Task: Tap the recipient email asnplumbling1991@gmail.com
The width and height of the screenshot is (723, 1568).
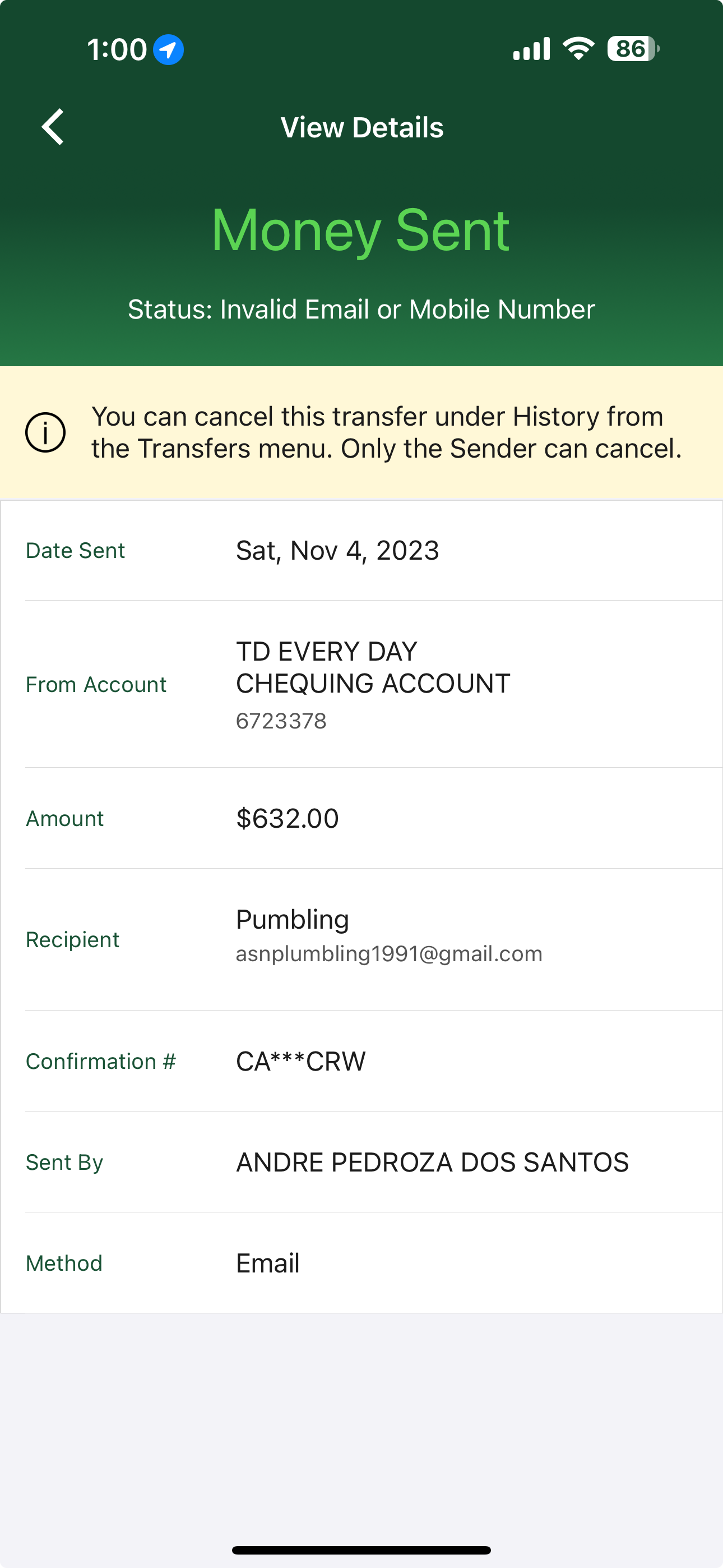Action: [389, 954]
